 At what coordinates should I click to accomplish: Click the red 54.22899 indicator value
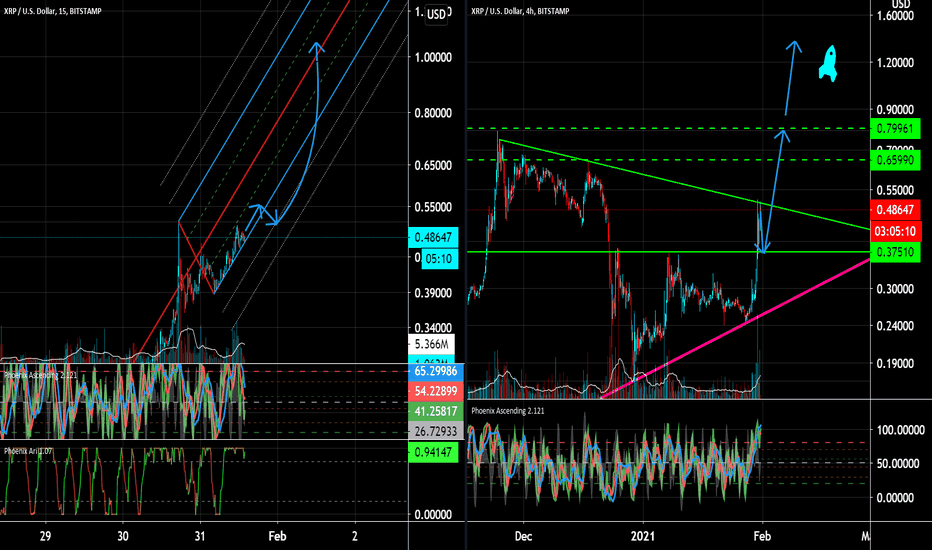tap(436, 391)
